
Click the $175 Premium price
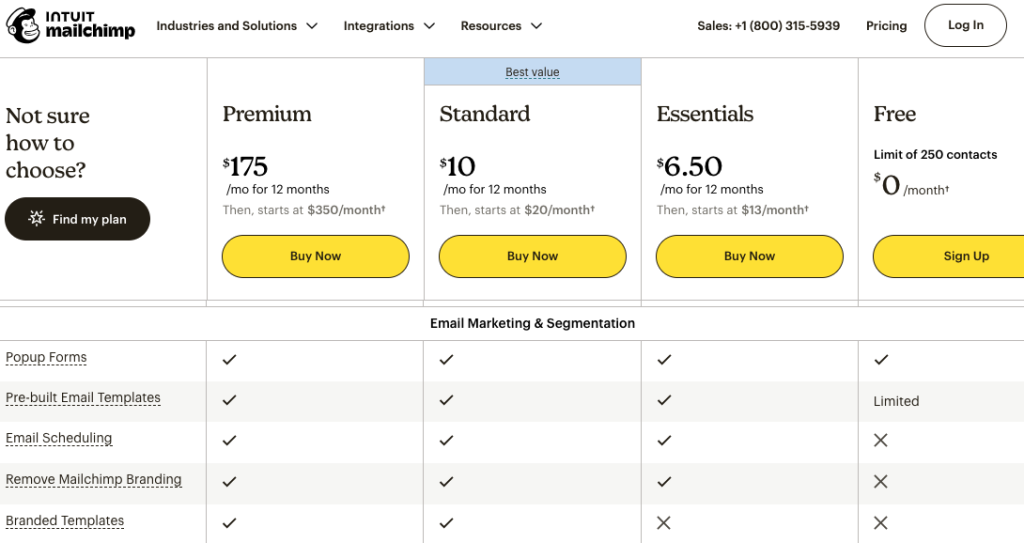(x=245, y=167)
